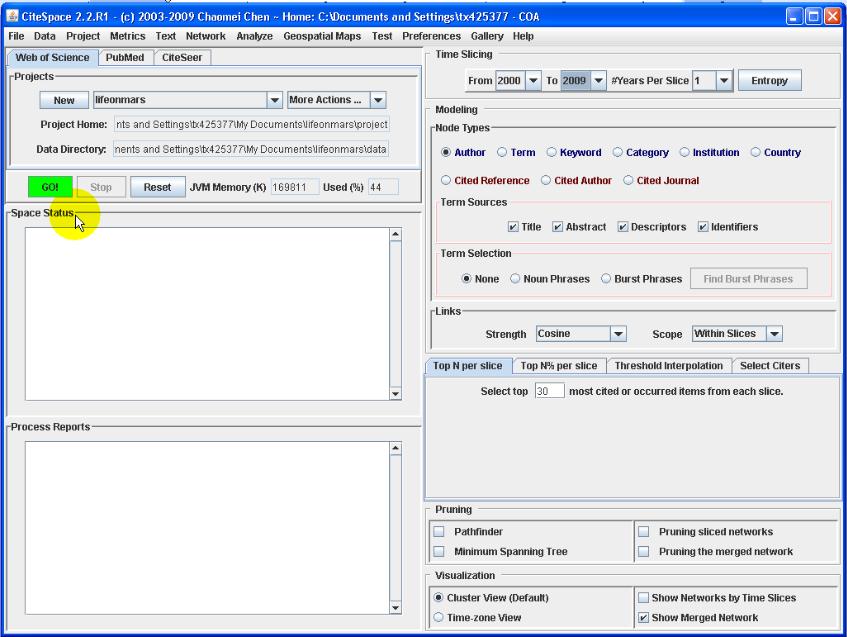This screenshot has height=637, width=847.
Task: Select the Country node type
Action: [756, 152]
